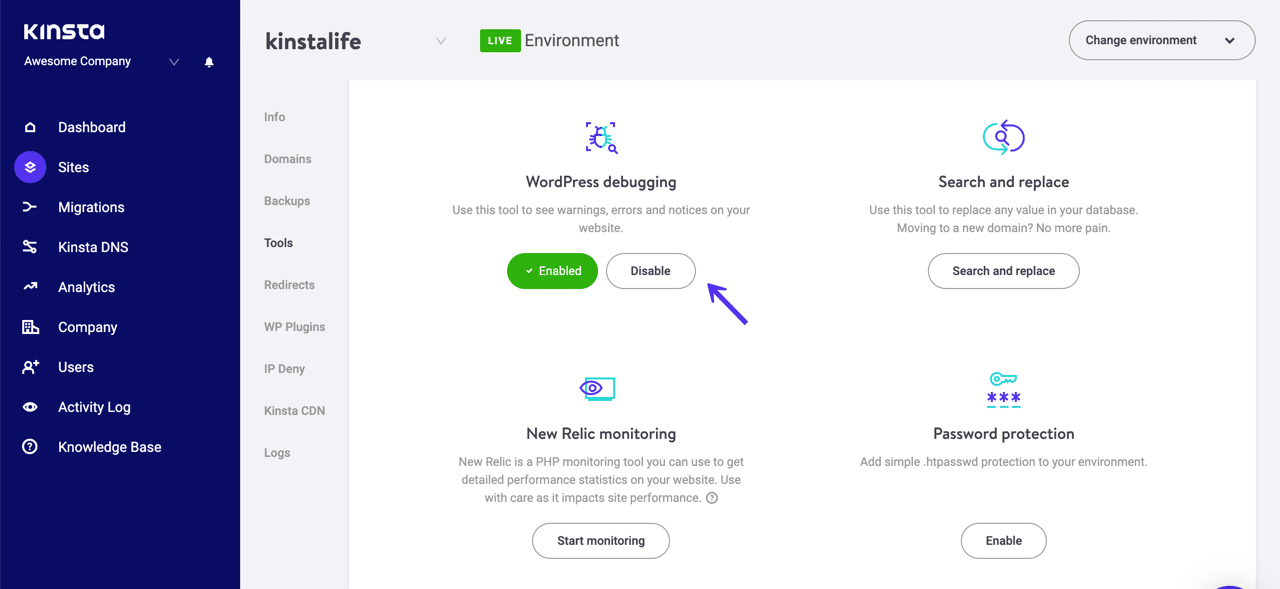Open Knowledge Base in the sidebar
This screenshot has height=589, width=1280.
(109, 447)
